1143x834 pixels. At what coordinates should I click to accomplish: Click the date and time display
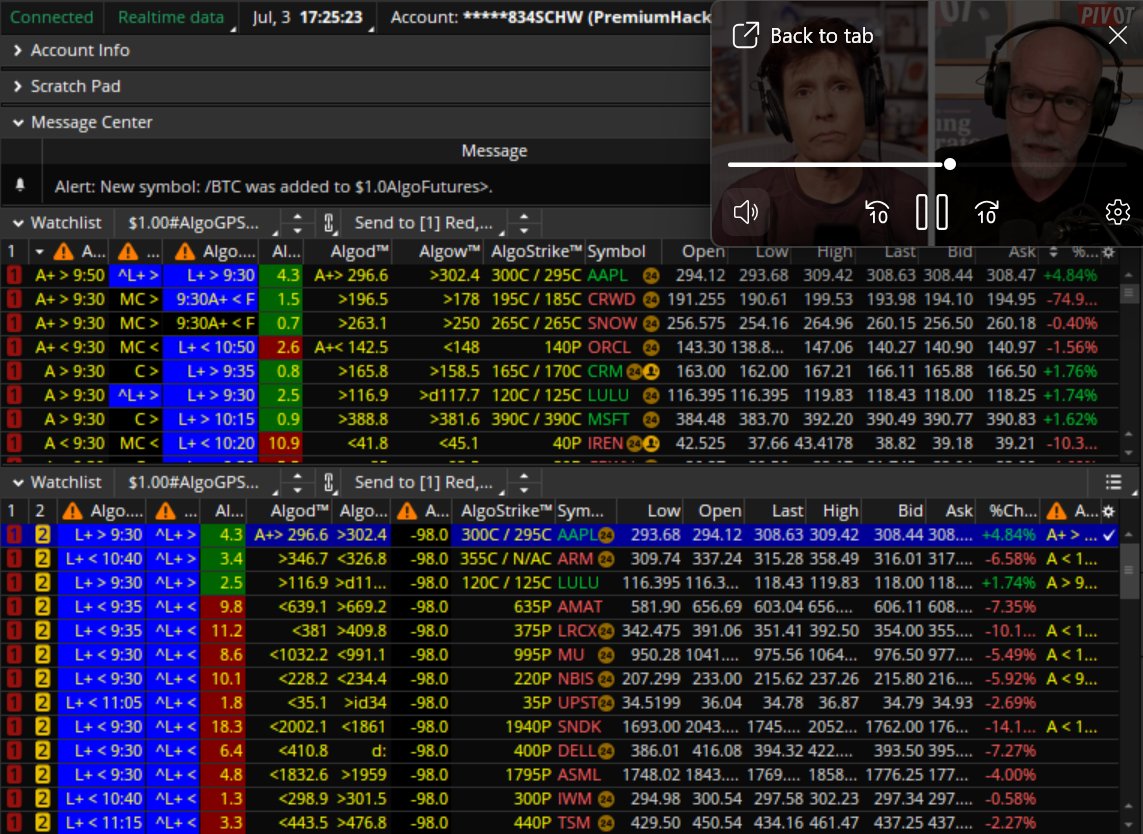click(x=308, y=17)
